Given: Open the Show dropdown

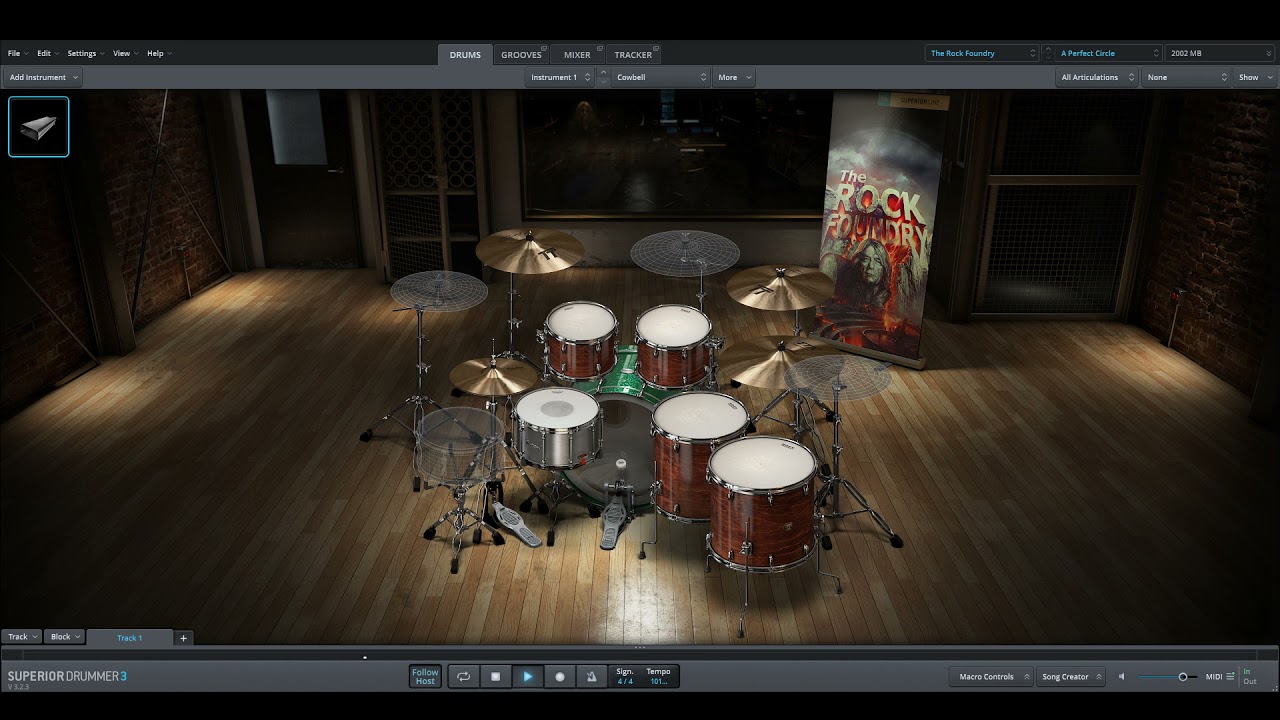Looking at the screenshot, I should (1256, 77).
